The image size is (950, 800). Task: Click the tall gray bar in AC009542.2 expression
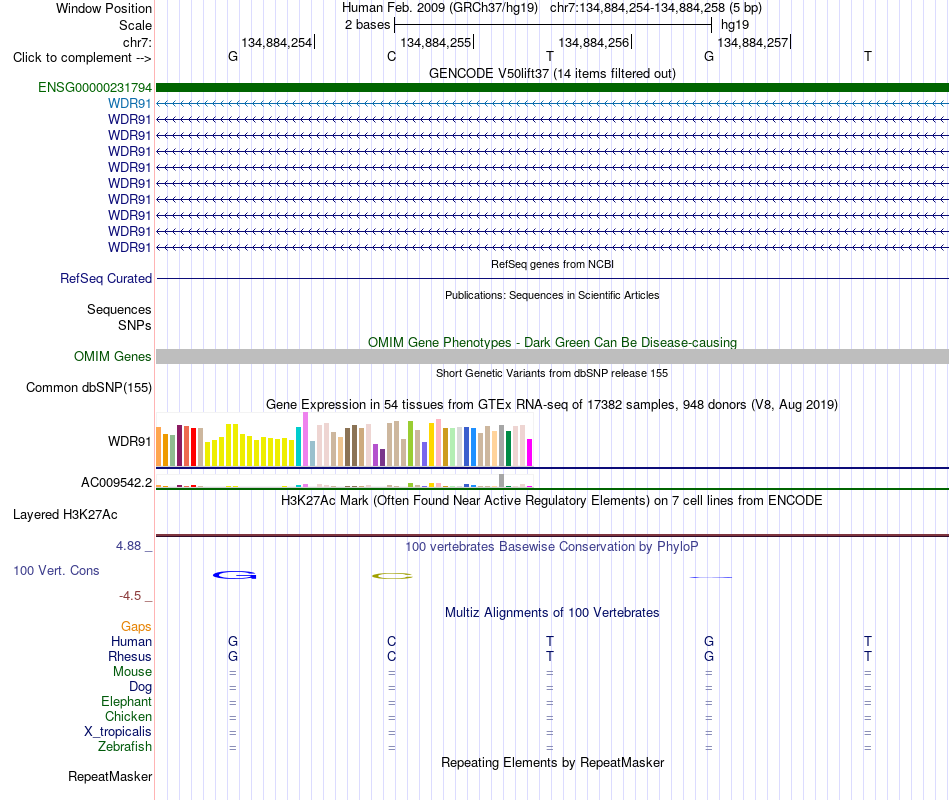coord(501,481)
